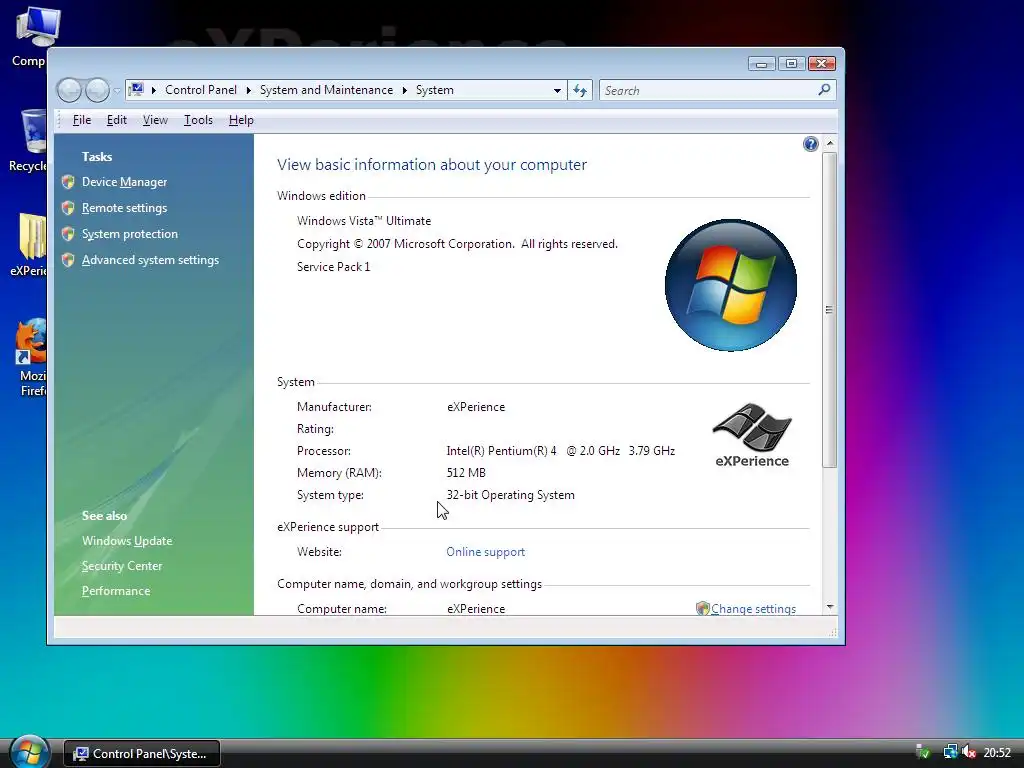
Task: Click the Refresh button in address bar
Action: pyautogui.click(x=580, y=90)
